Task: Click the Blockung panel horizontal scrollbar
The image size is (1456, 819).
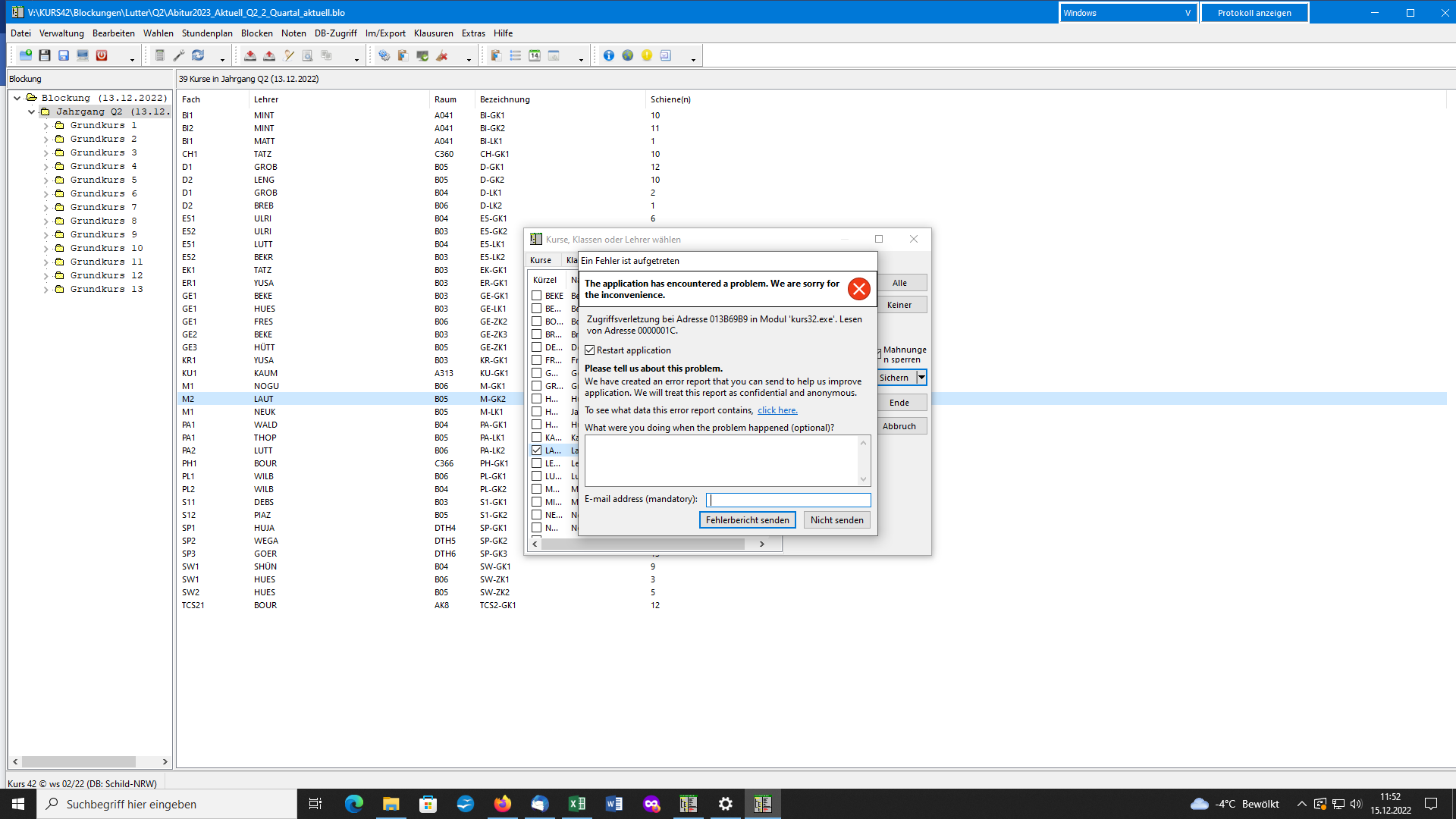Action: pyautogui.click(x=89, y=761)
